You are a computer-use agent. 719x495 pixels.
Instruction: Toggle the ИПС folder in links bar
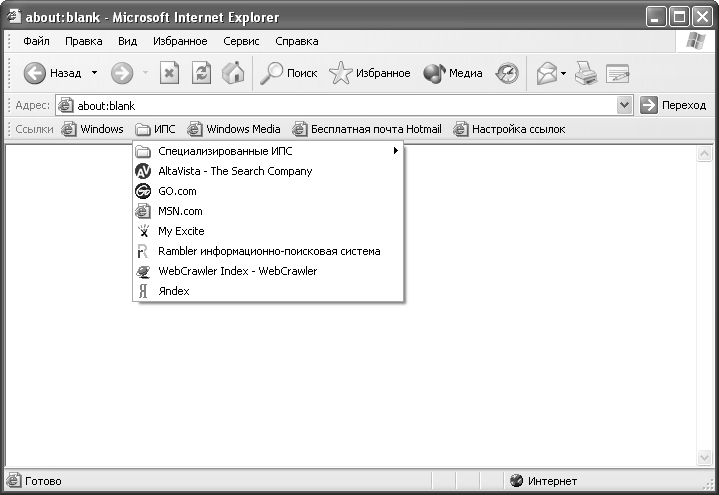pyautogui.click(x=155, y=129)
